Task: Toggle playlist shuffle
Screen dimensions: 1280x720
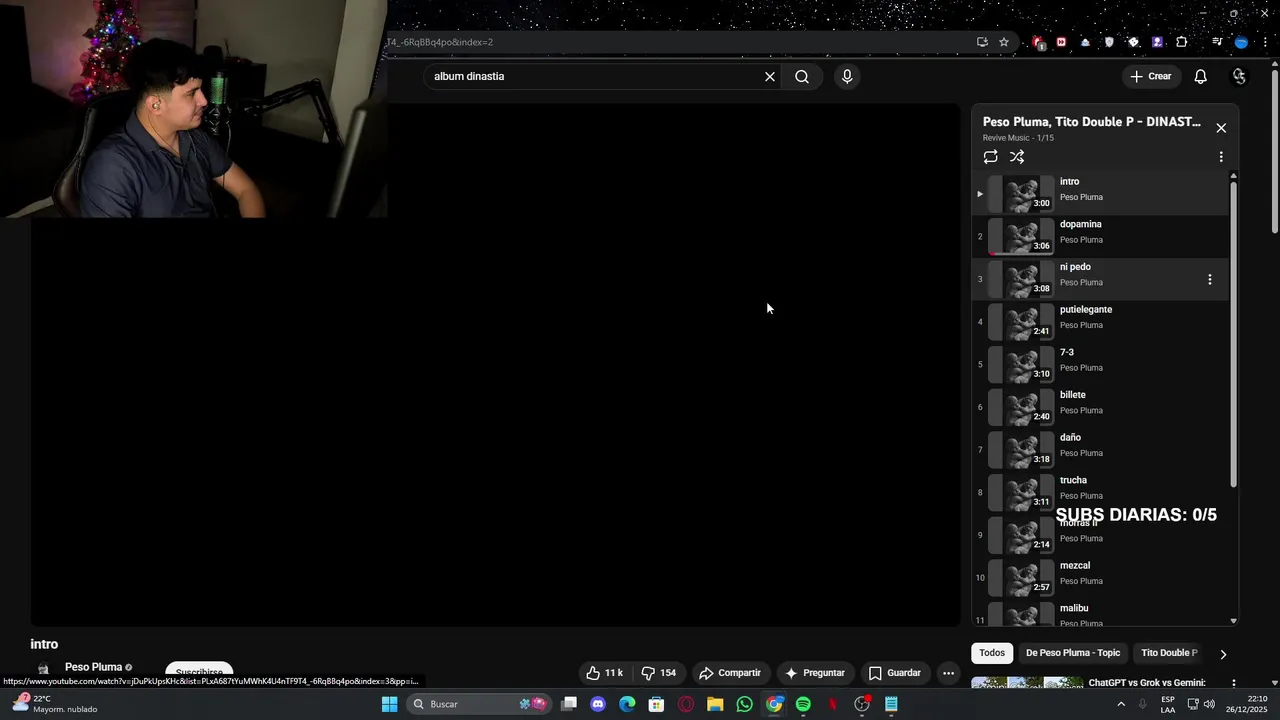Action: click(1017, 157)
